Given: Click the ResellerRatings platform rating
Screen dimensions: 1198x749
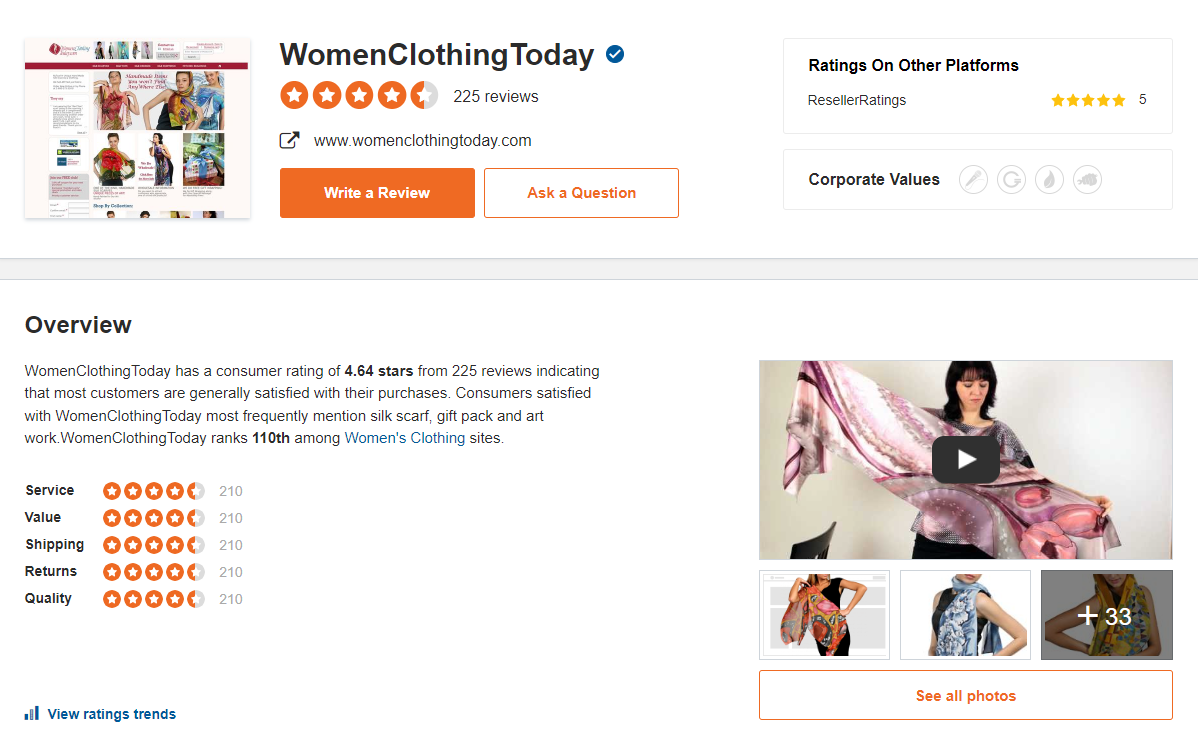Looking at the screenshot, I should 857,100.
